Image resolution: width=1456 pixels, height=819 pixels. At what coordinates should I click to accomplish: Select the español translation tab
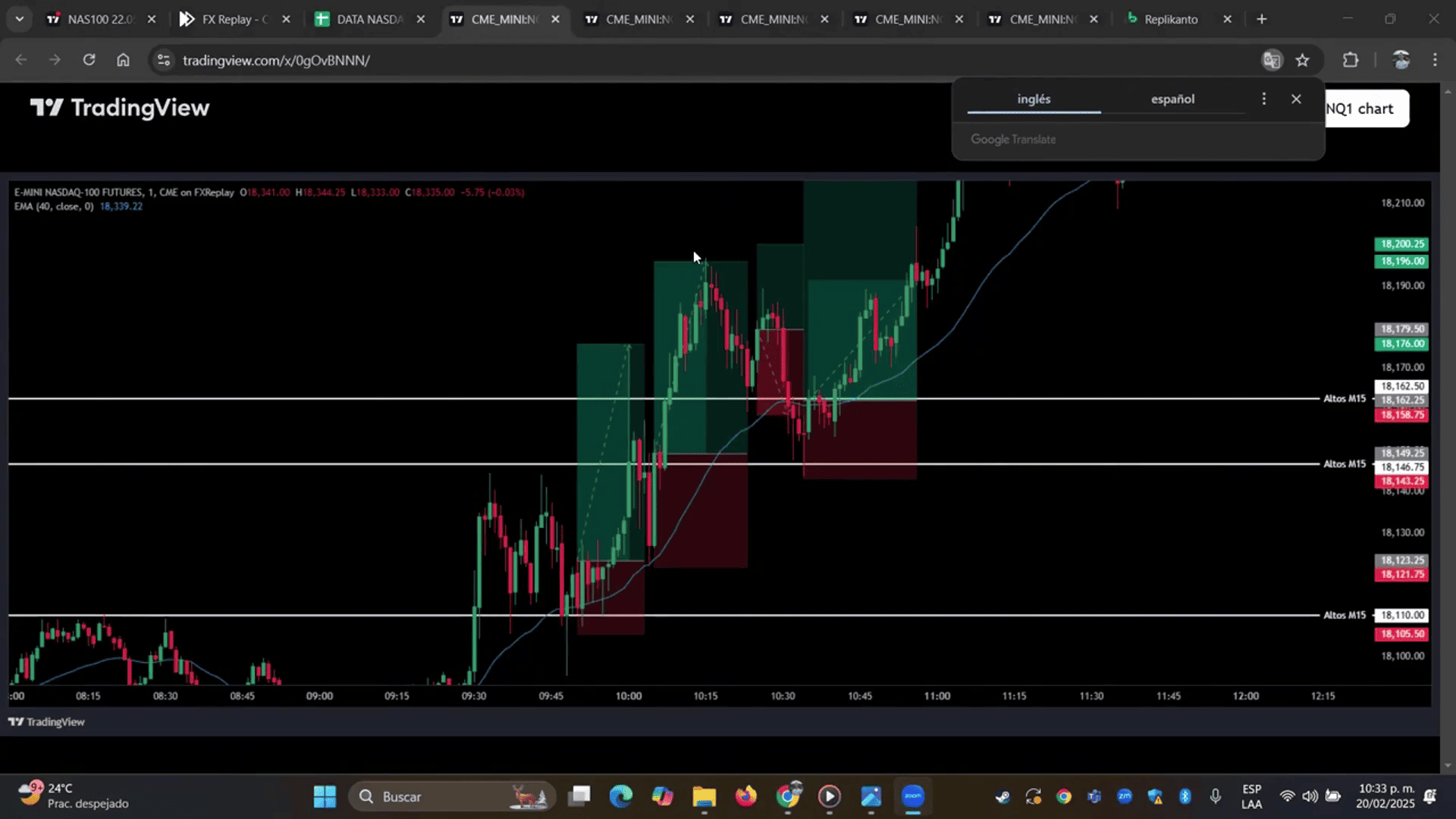(1172, 99)
